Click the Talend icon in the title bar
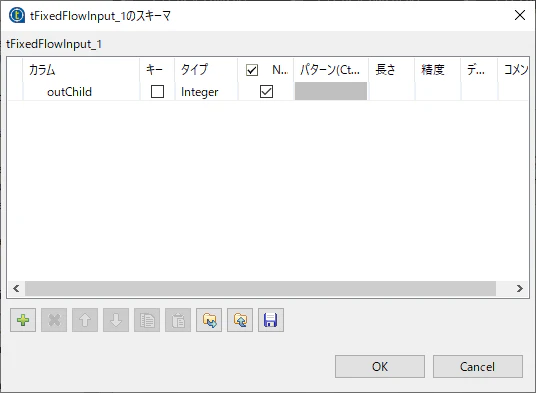The width and height of the screenshot is (536, 393). click(17, 15)
